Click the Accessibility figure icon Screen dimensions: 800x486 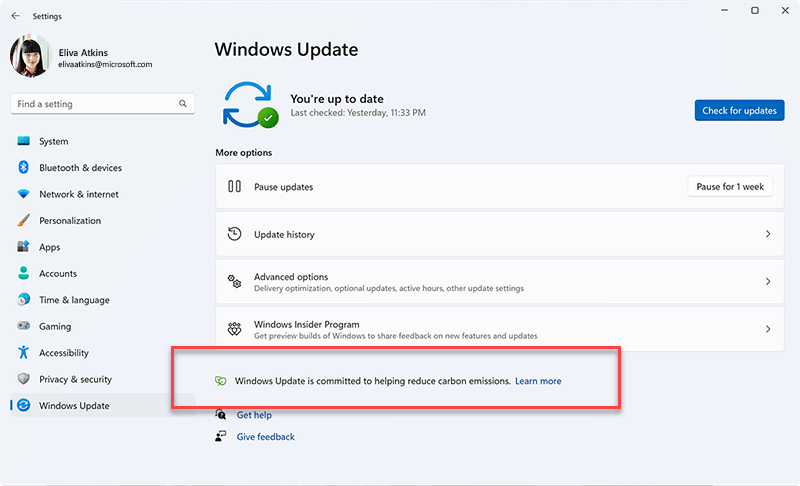23,352
